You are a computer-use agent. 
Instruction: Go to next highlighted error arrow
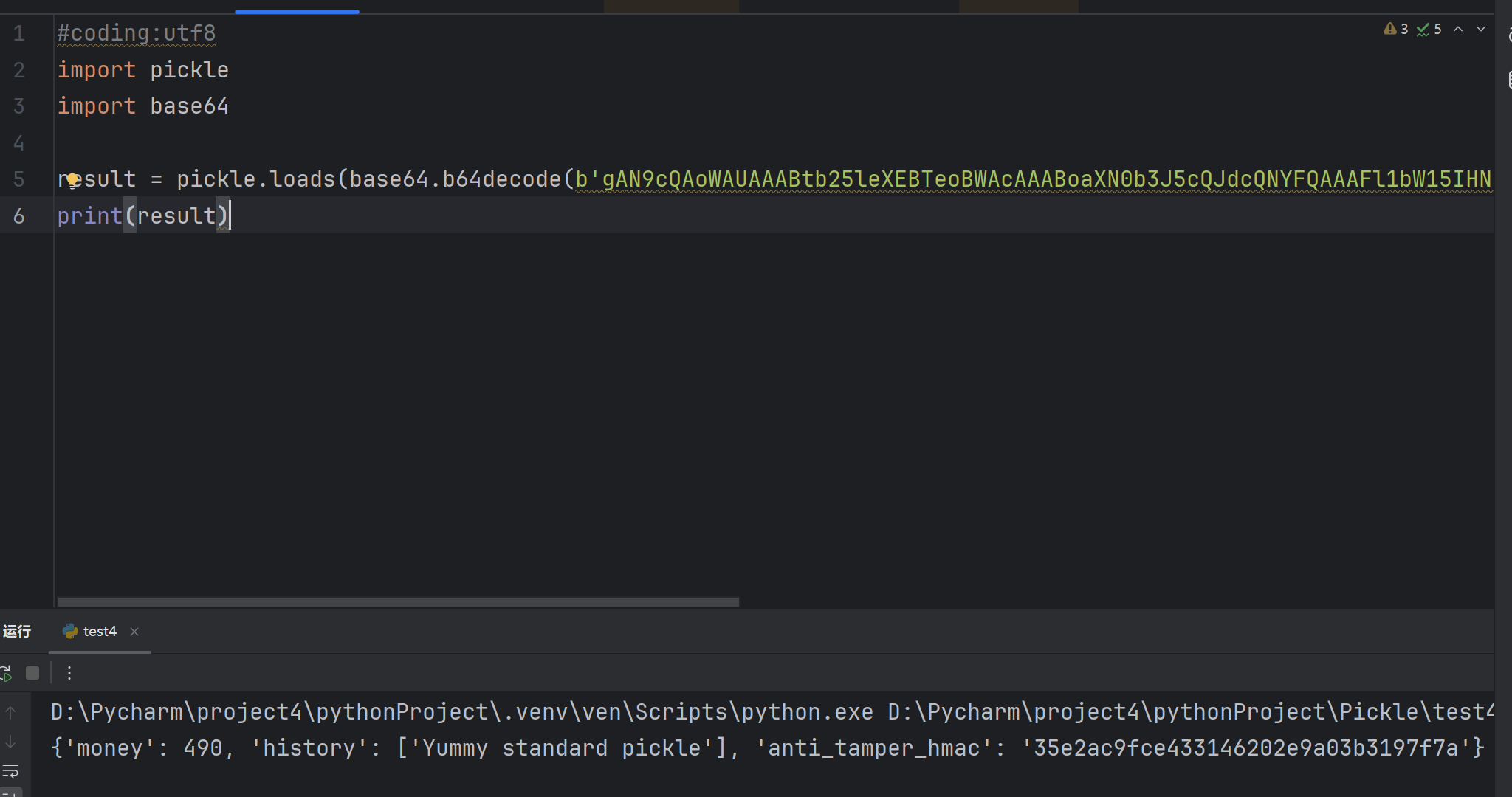pyautogui.click(x=1480, y=29)
